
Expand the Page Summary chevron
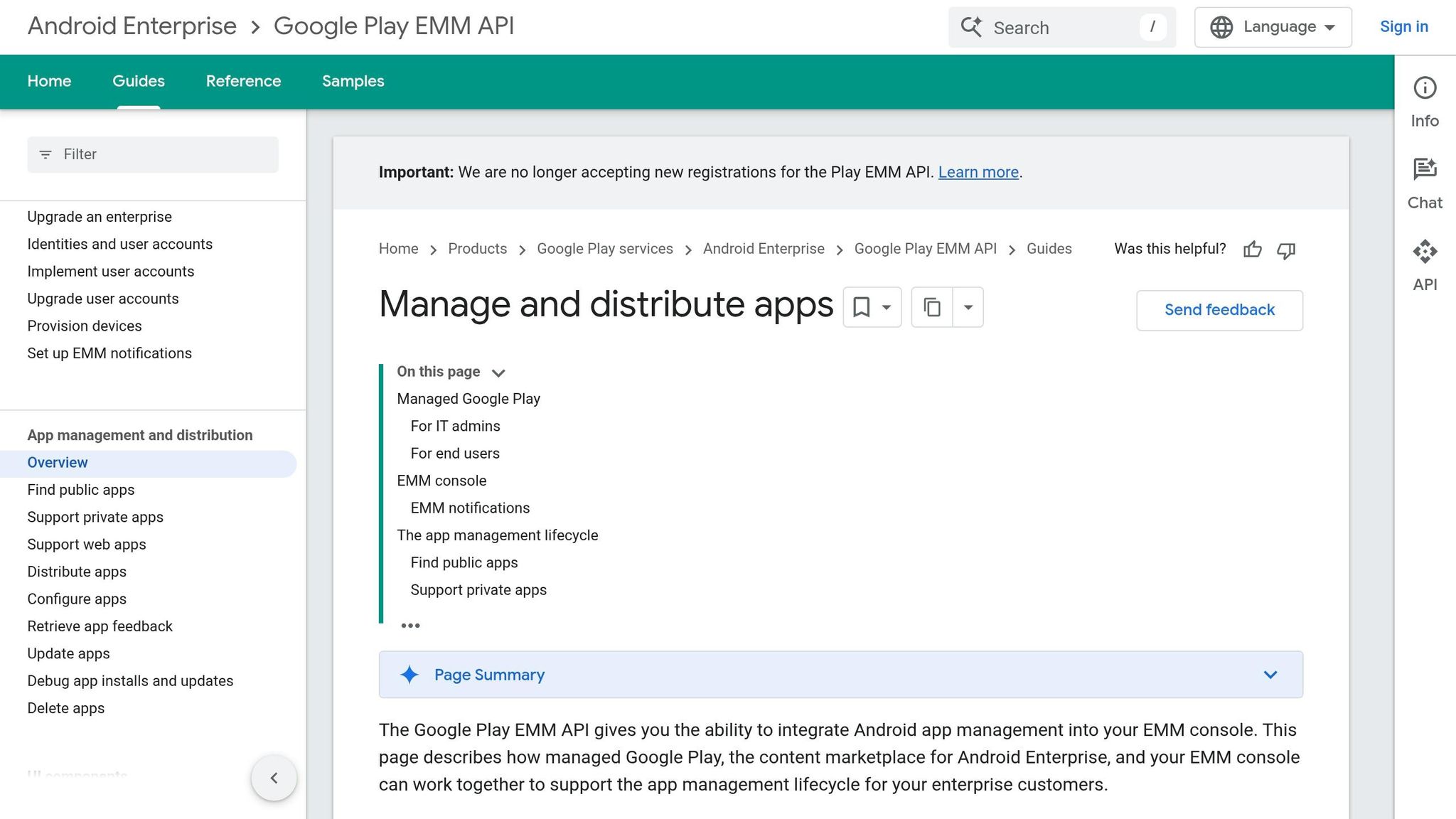[1270, 675]
